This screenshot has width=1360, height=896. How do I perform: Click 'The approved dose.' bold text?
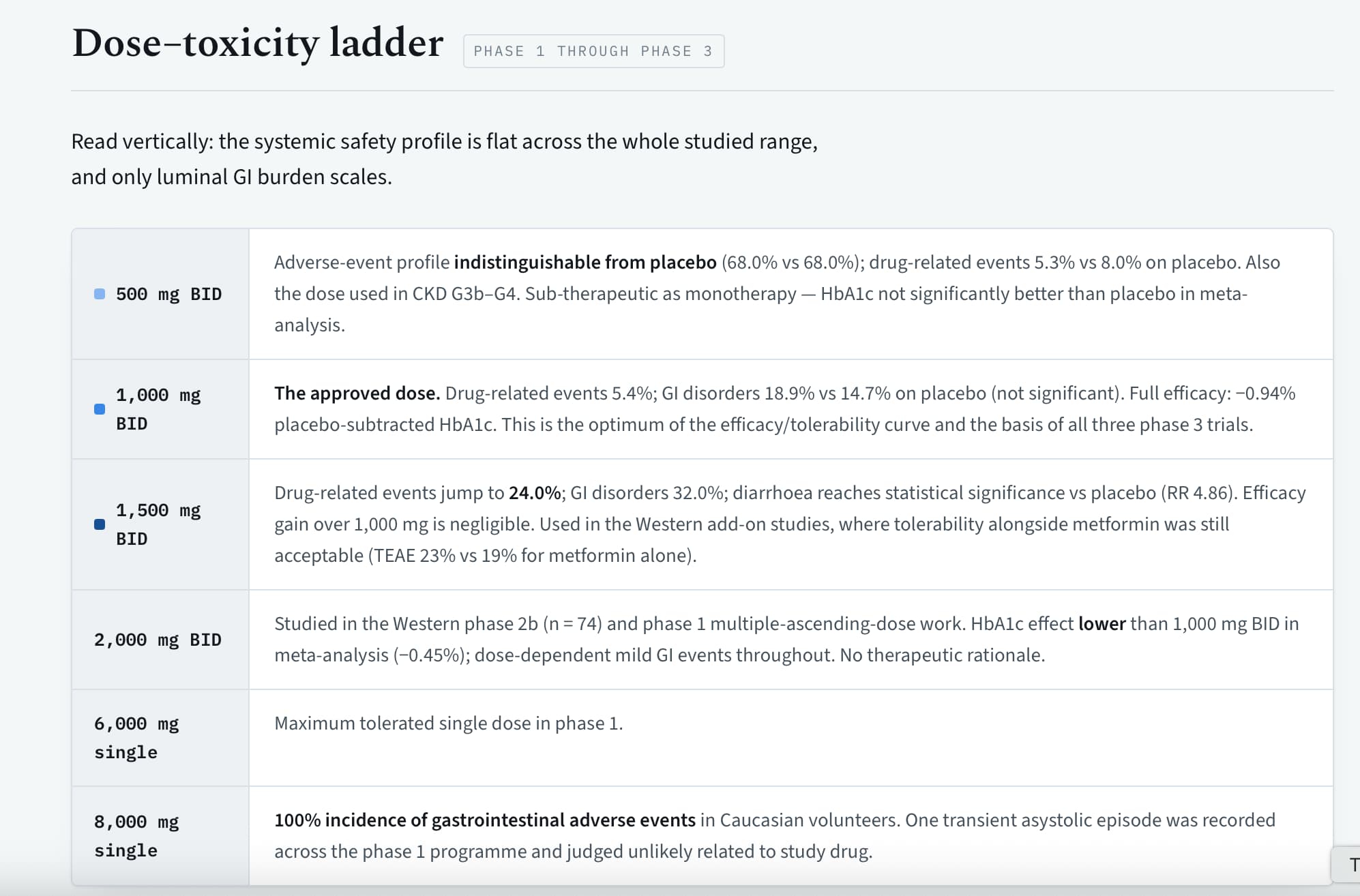pos(357,393)
